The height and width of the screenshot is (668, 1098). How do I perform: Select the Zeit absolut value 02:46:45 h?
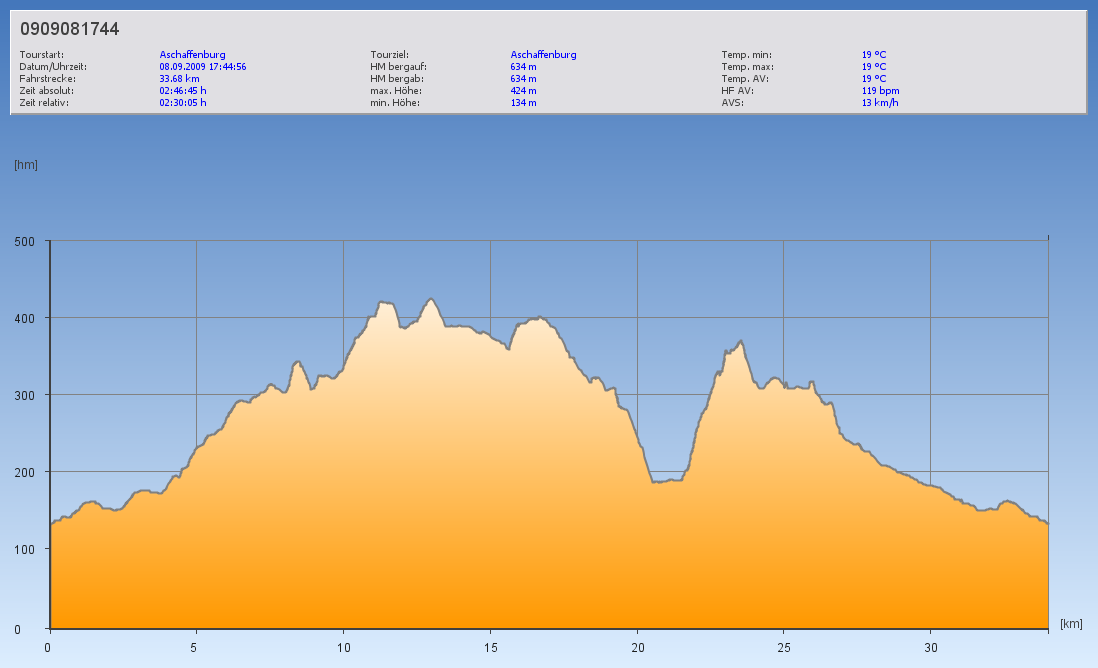183,91
